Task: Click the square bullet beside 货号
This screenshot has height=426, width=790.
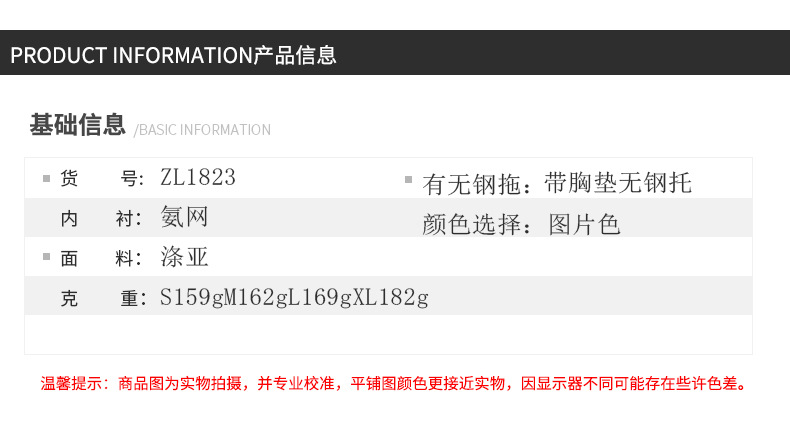Action: coord(46,178)
